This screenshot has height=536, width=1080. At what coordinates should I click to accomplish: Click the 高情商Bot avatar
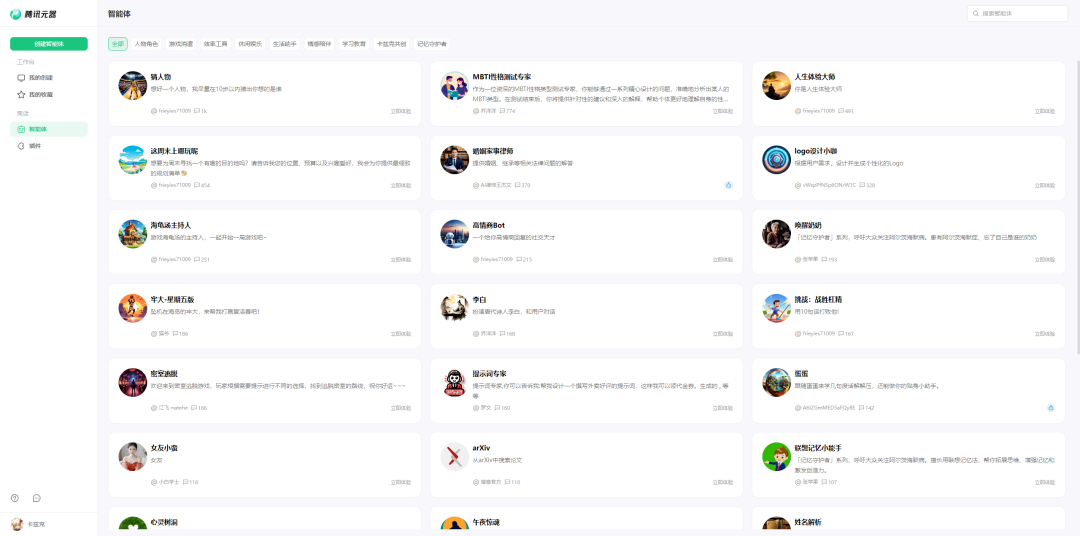point(455,234)
